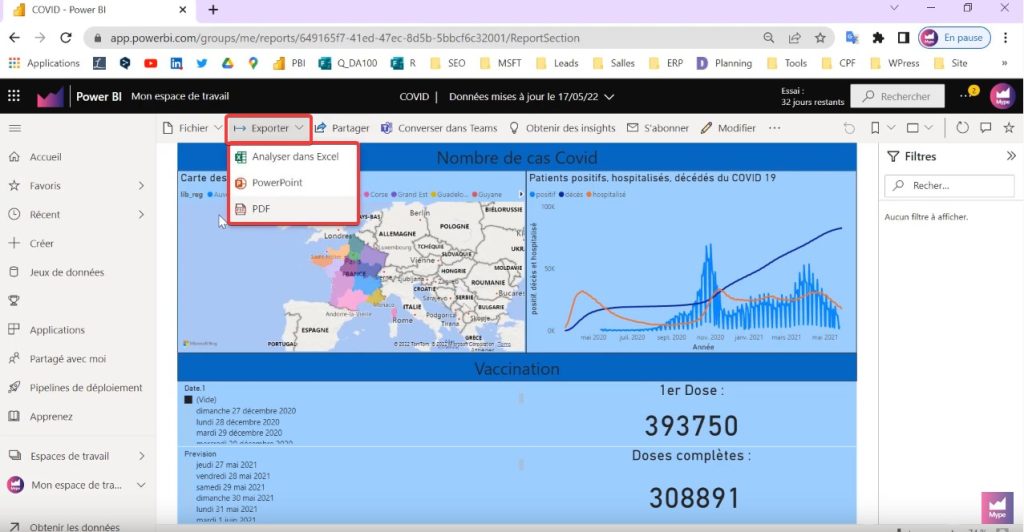
Task: Select mardi 29 décembre 2020 date
Action: pyautogui.click(x=239, y=433)
